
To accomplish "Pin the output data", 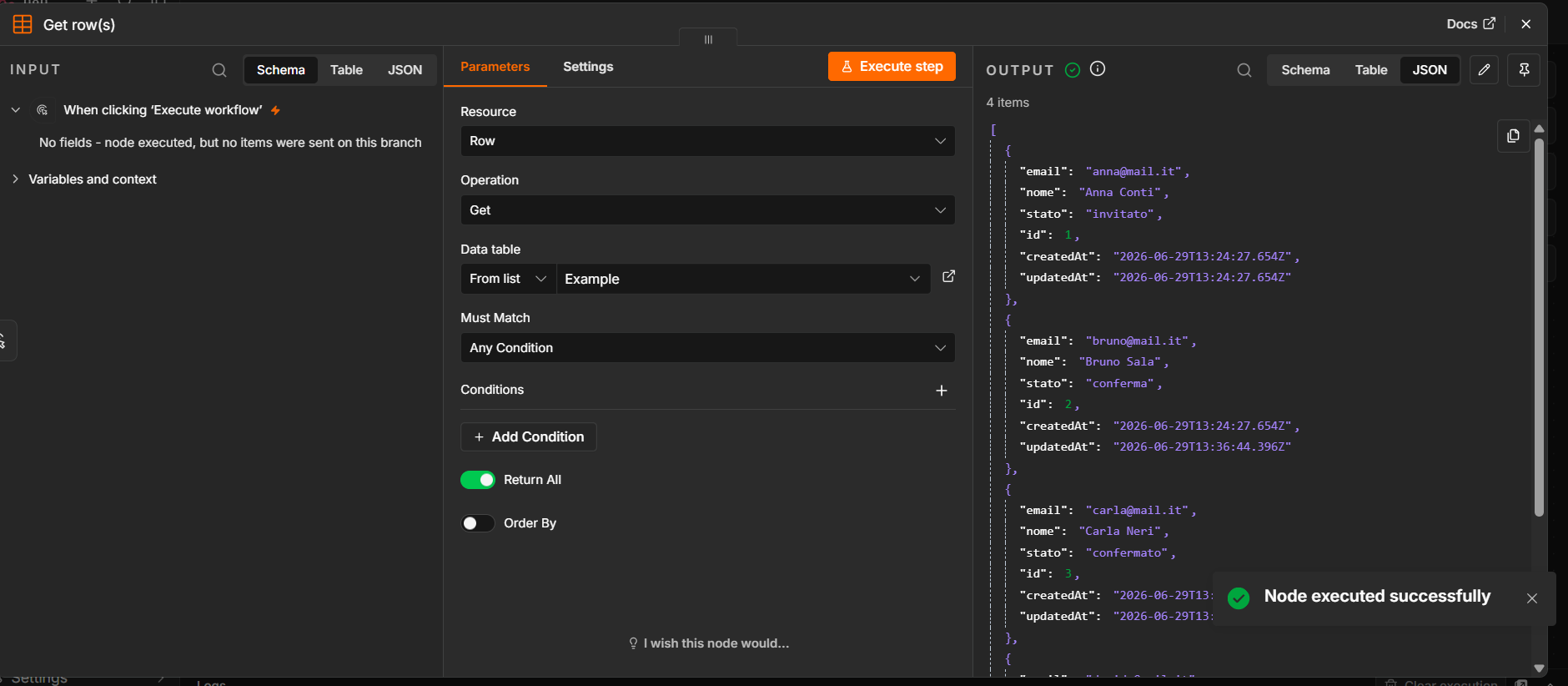I will point(1524,70).
